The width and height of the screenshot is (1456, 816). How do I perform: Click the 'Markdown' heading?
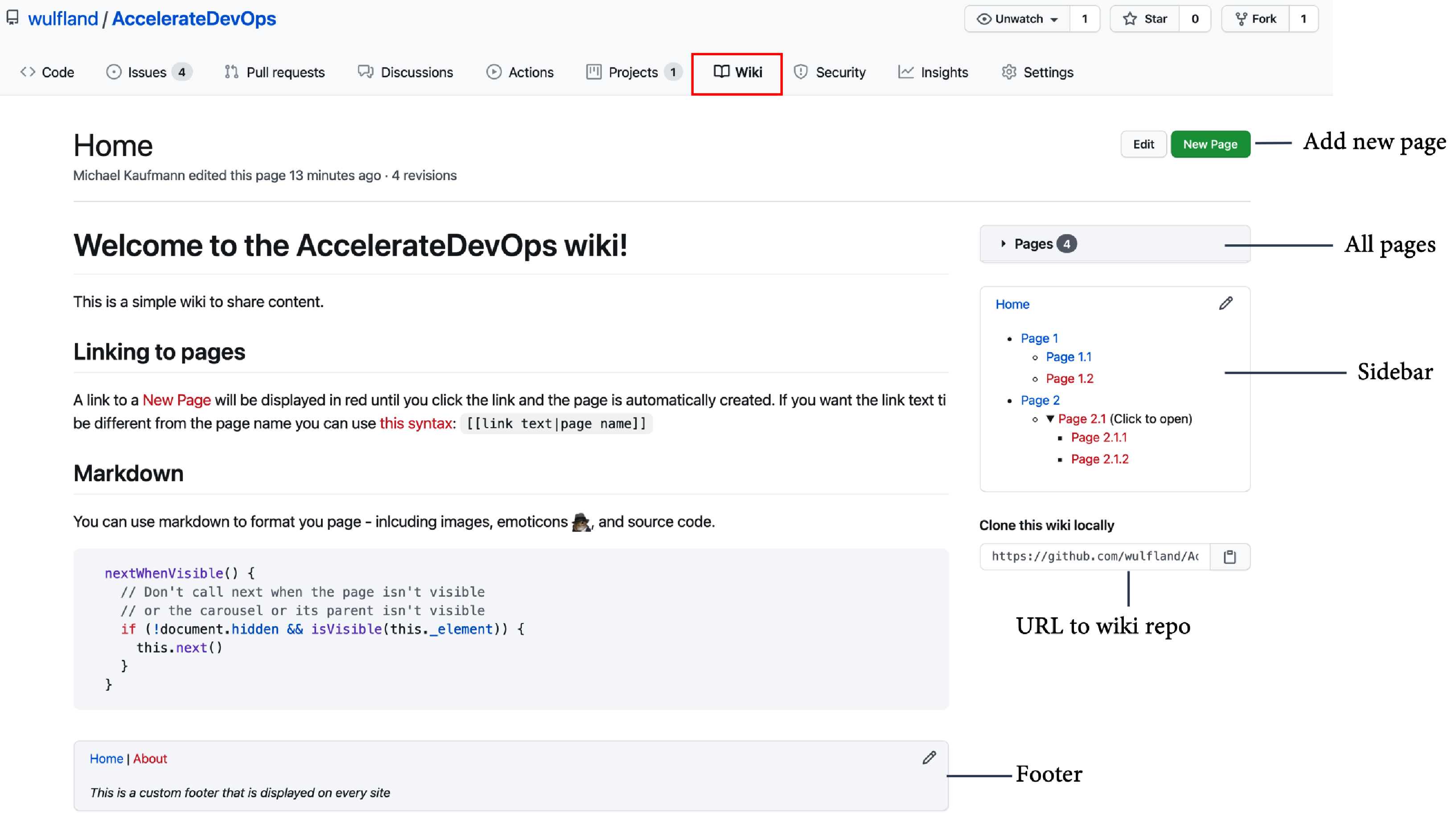128,473
